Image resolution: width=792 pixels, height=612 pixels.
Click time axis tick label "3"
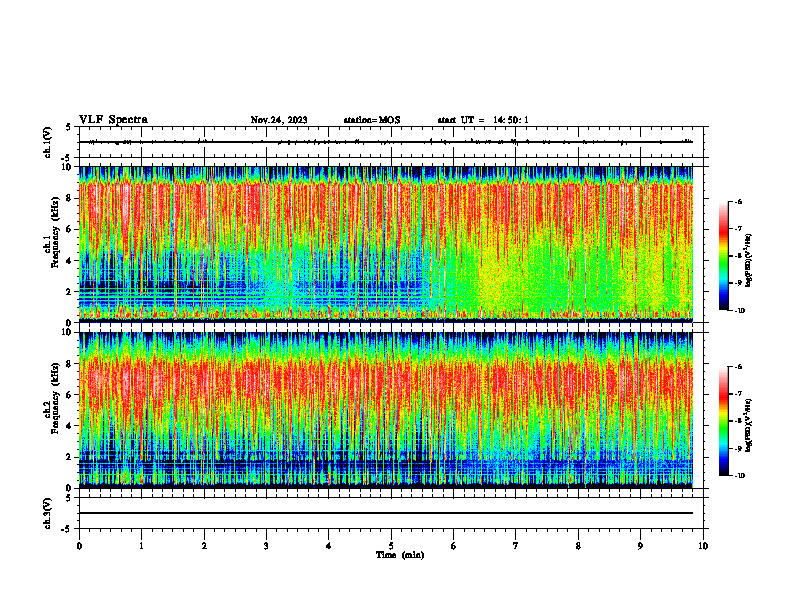pos(266,546)
